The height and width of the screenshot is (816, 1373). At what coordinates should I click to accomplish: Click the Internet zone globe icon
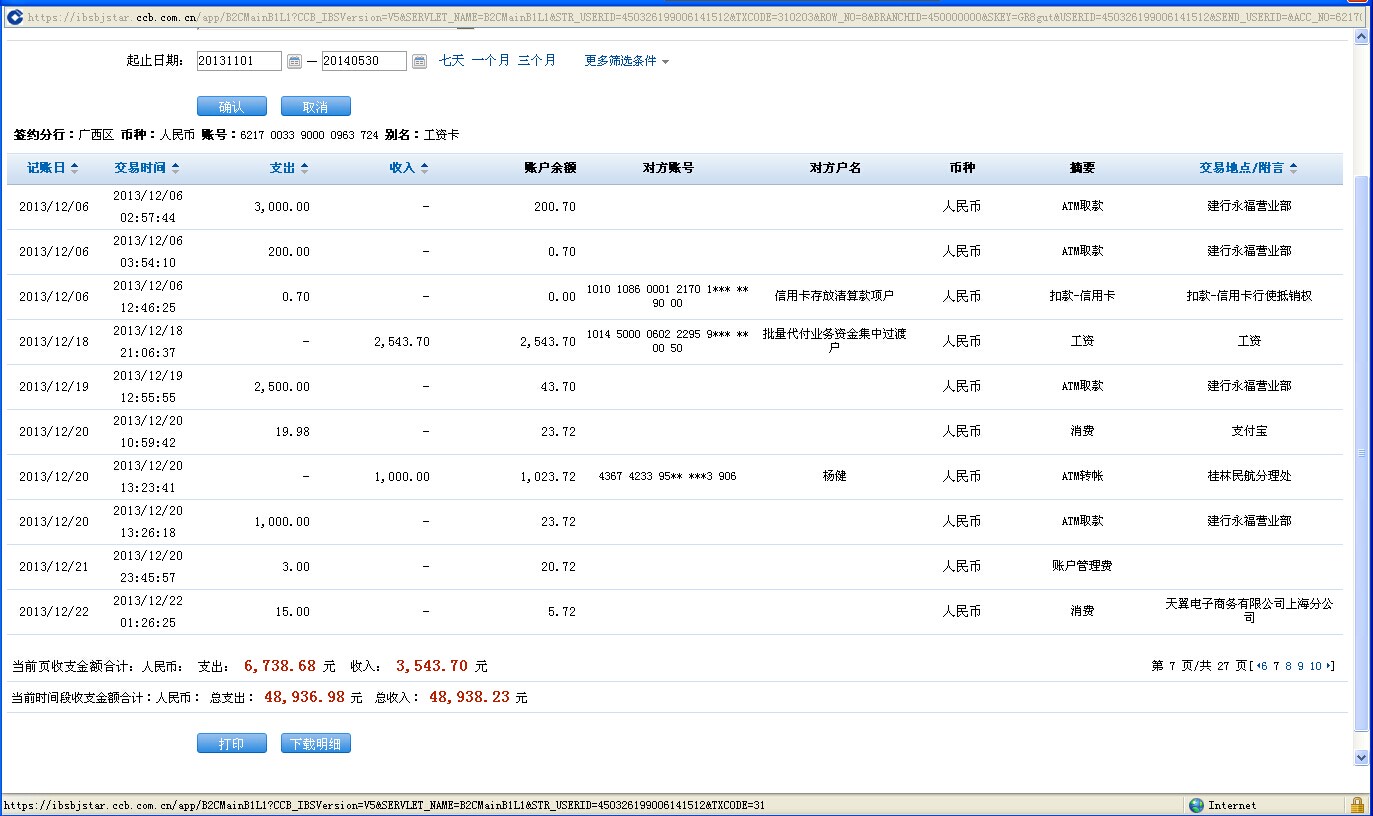(1197, 805)
